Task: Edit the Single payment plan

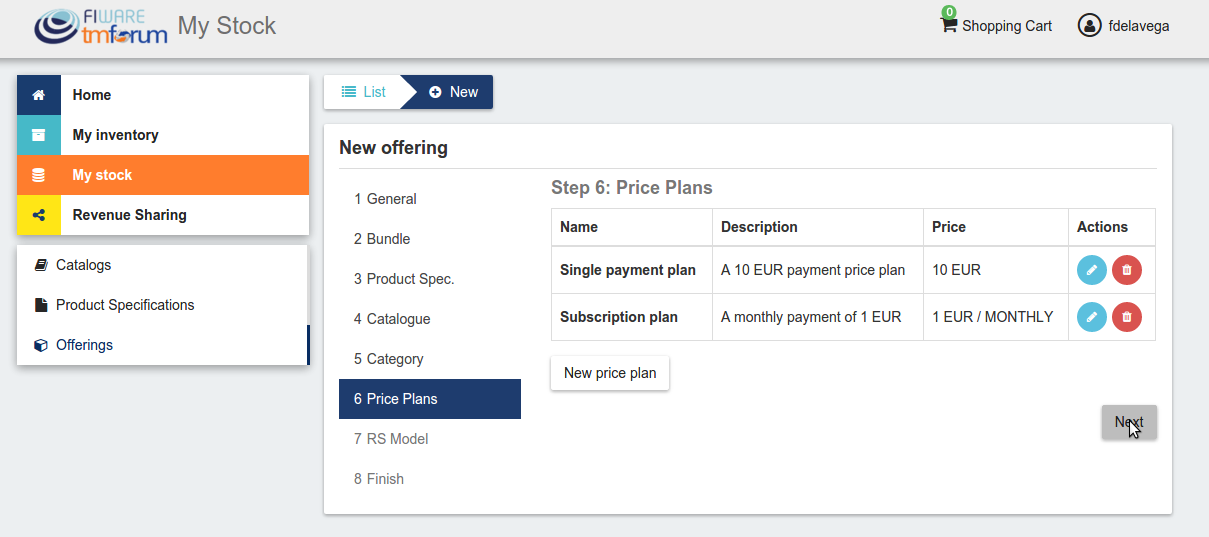Action: [x=1092, y=270]
